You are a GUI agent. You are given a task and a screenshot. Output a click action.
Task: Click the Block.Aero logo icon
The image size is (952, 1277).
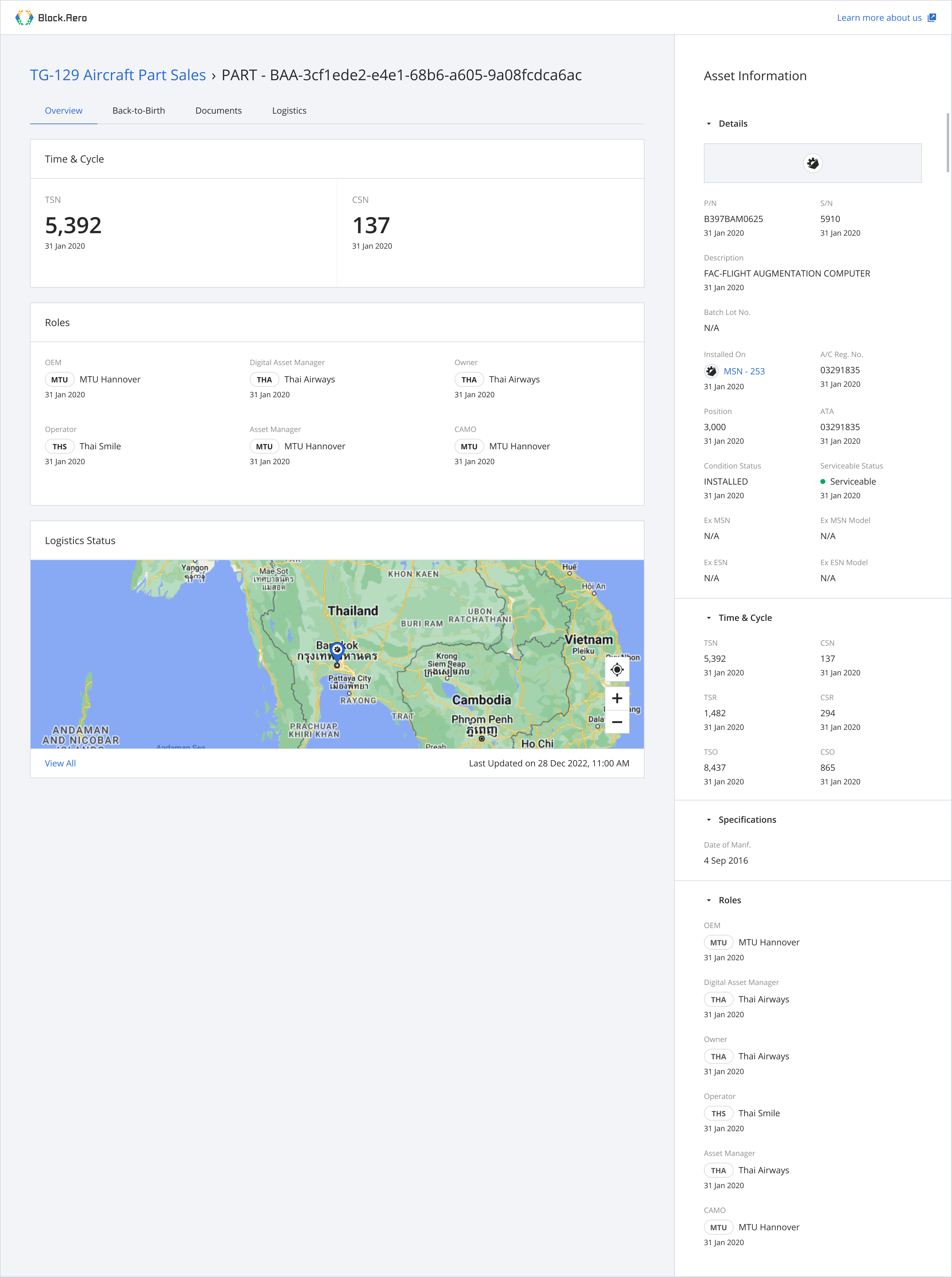coord(24,18)
